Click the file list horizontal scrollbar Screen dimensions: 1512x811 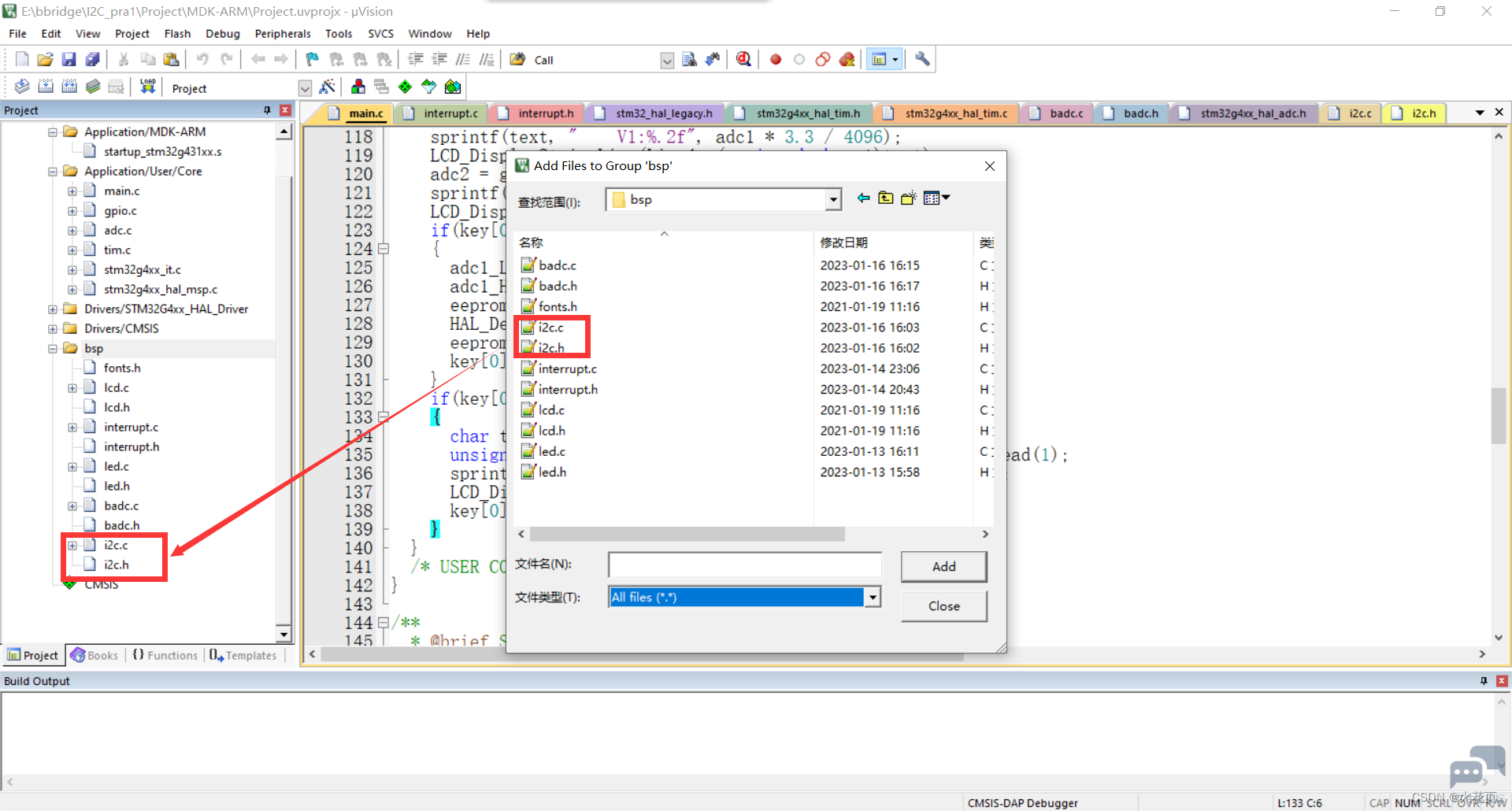coord(687,535)
